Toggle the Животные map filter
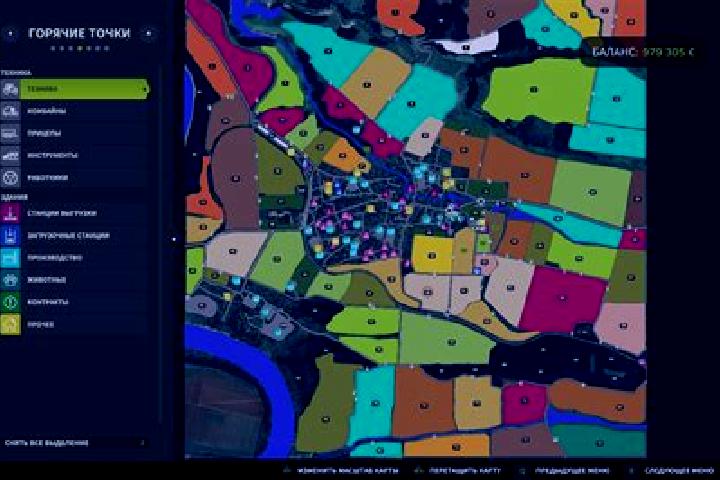720x480 pixels. tap(75, 280)
